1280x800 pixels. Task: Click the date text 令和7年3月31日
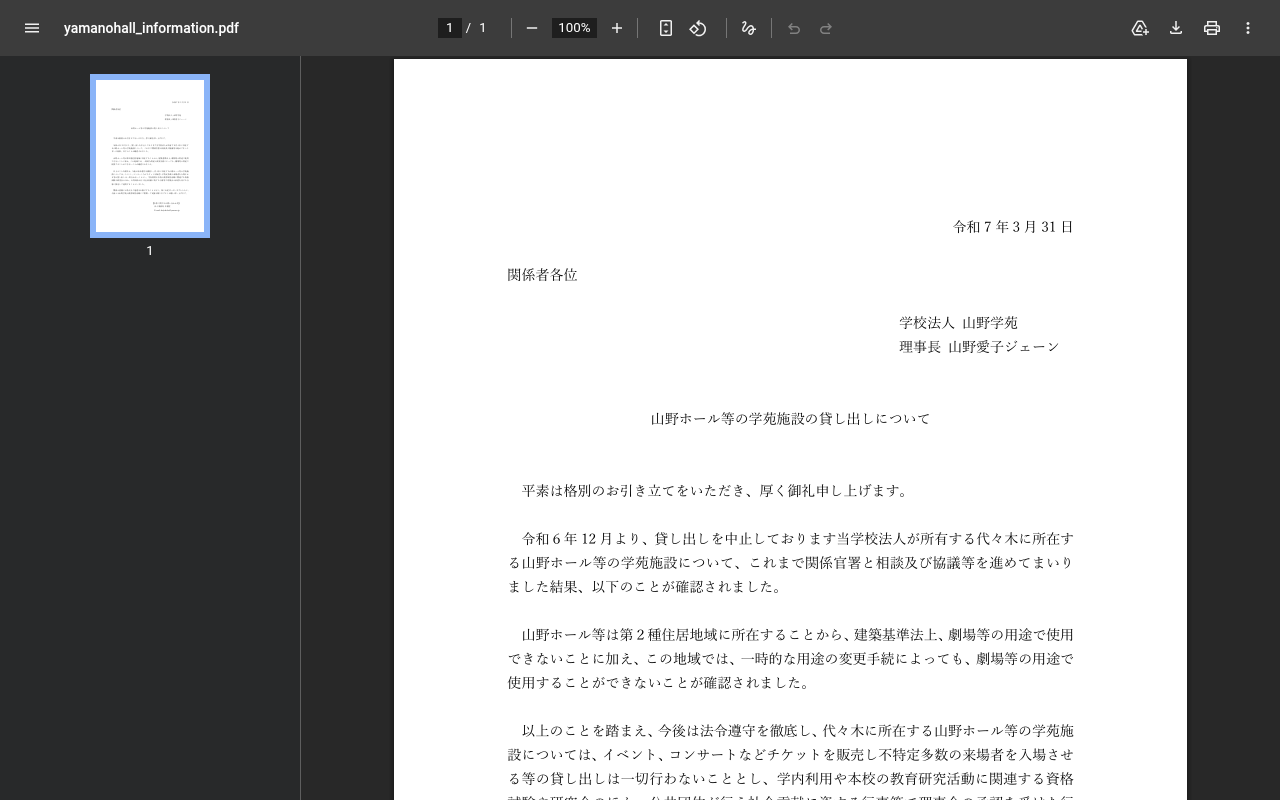pyautogui.click(x=1013, y=227)
